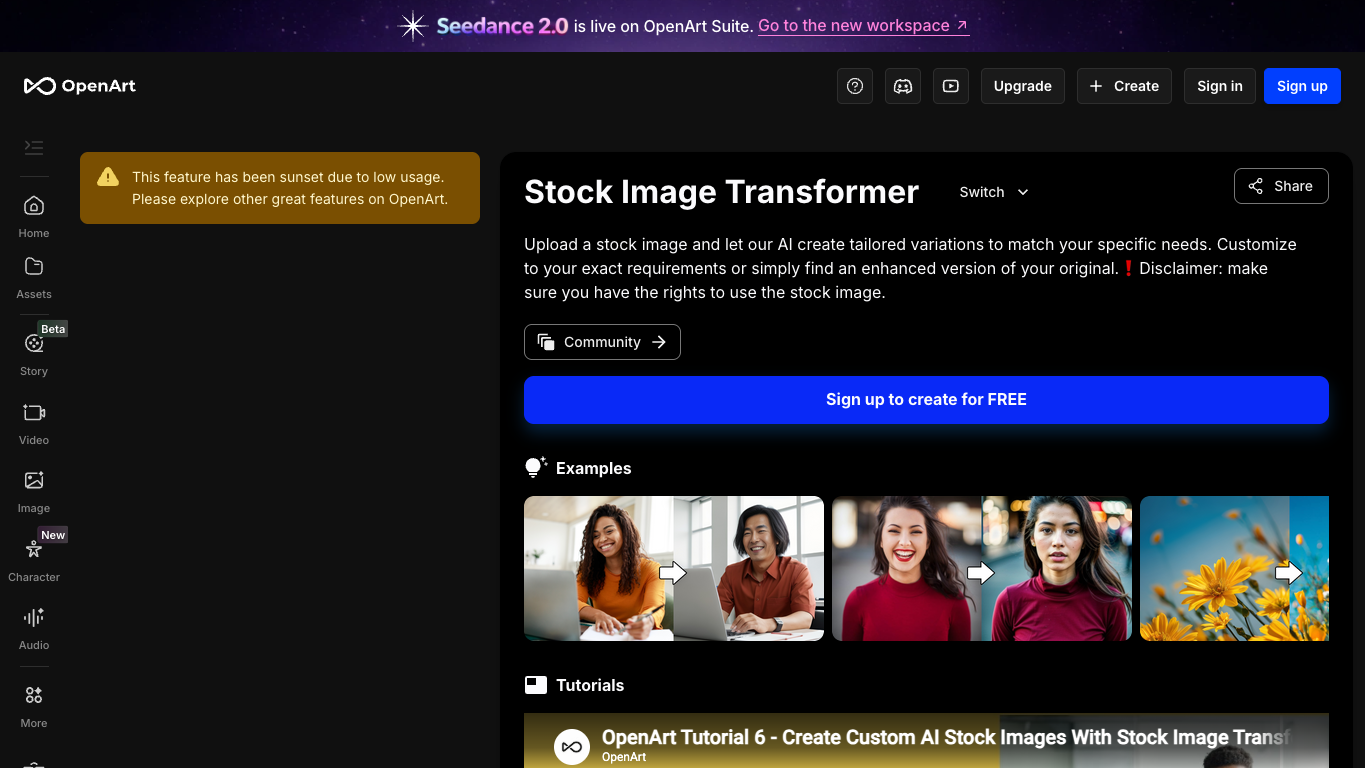Click the OpenArt channel avatar on video

[x=572, y=747]
